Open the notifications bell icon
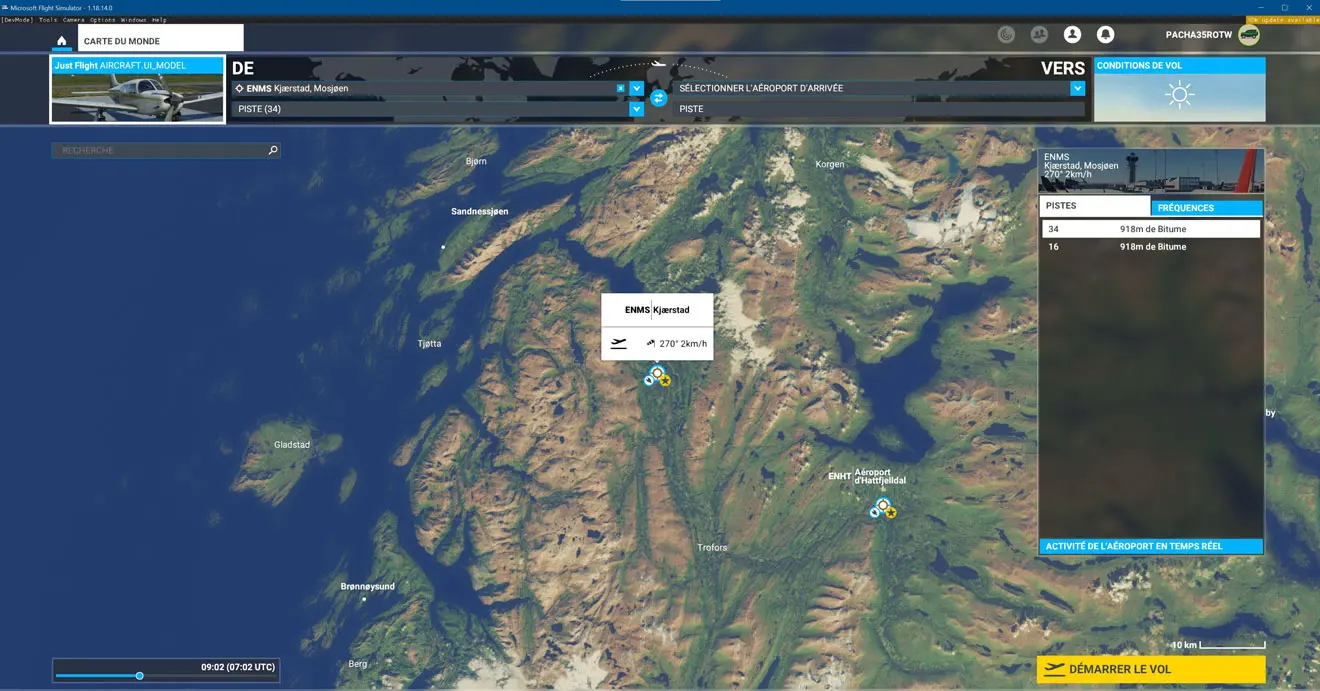Screen dimensions: 1320x691 tap(1105, 35)
